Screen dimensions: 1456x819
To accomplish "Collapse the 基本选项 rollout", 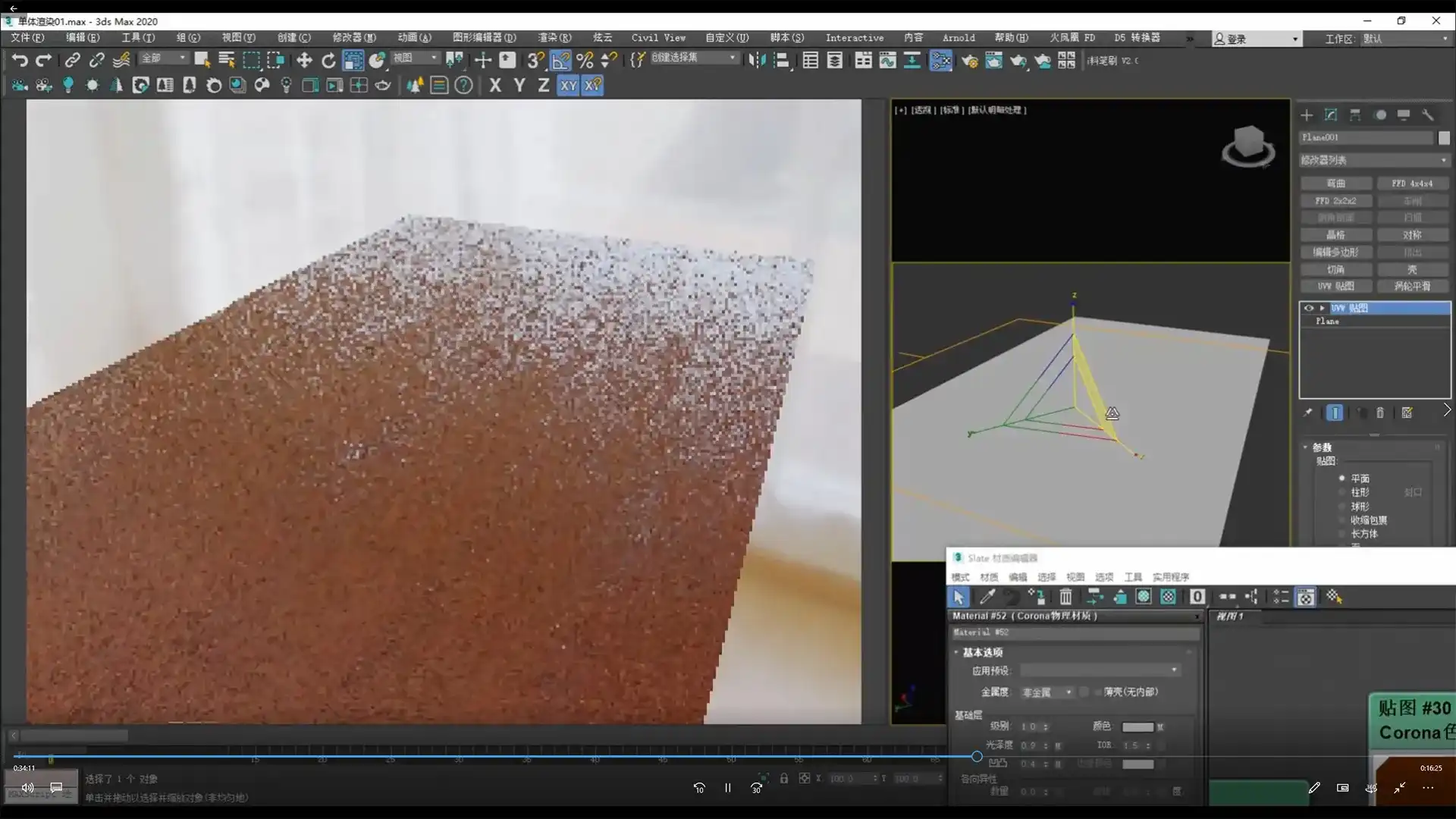I will [x=982, y=652].
